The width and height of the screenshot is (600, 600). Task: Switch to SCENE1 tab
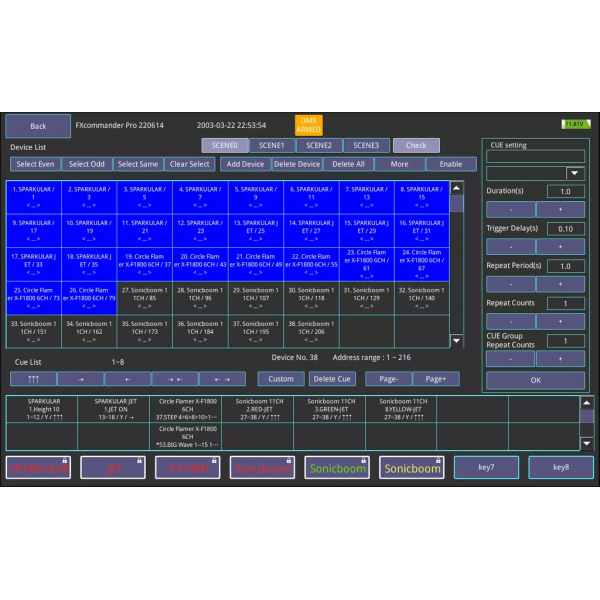tap(272, 145)
